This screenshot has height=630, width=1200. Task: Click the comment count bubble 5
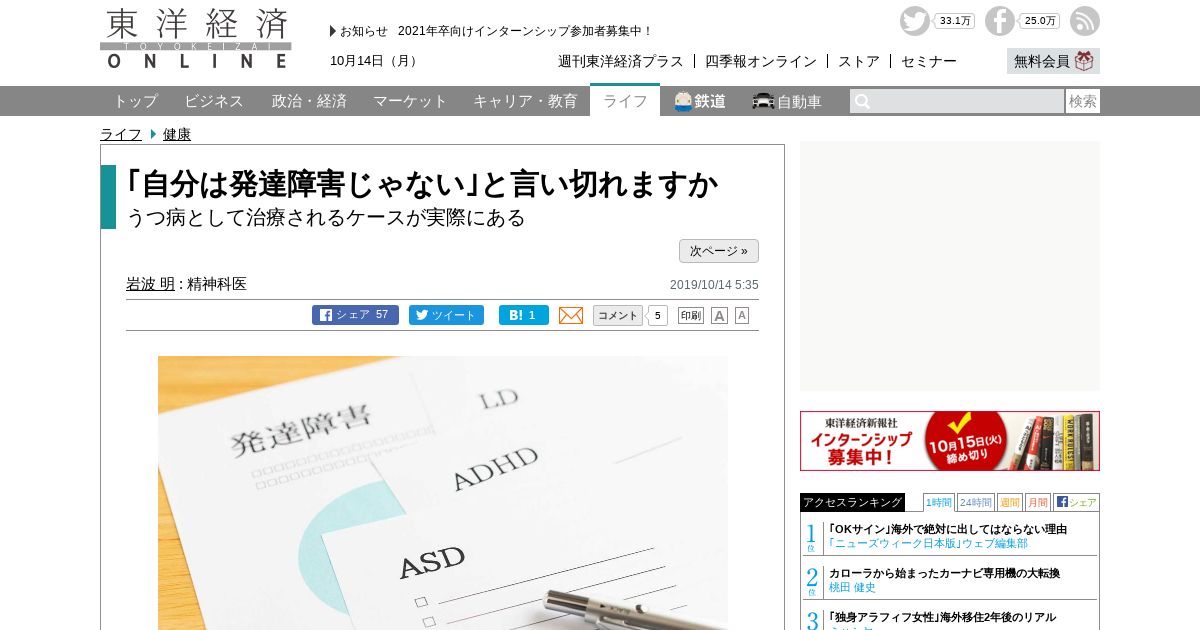pos(657,315)
